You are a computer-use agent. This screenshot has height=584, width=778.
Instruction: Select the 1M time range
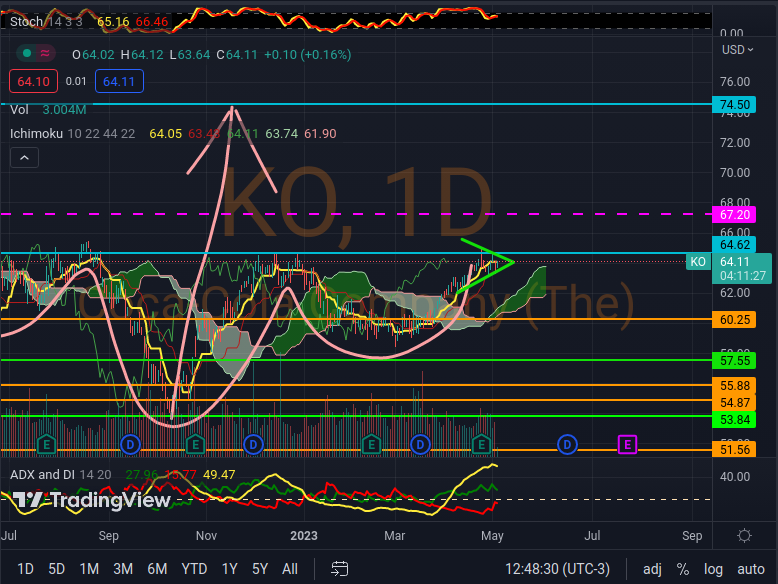[x=89, y=569]
